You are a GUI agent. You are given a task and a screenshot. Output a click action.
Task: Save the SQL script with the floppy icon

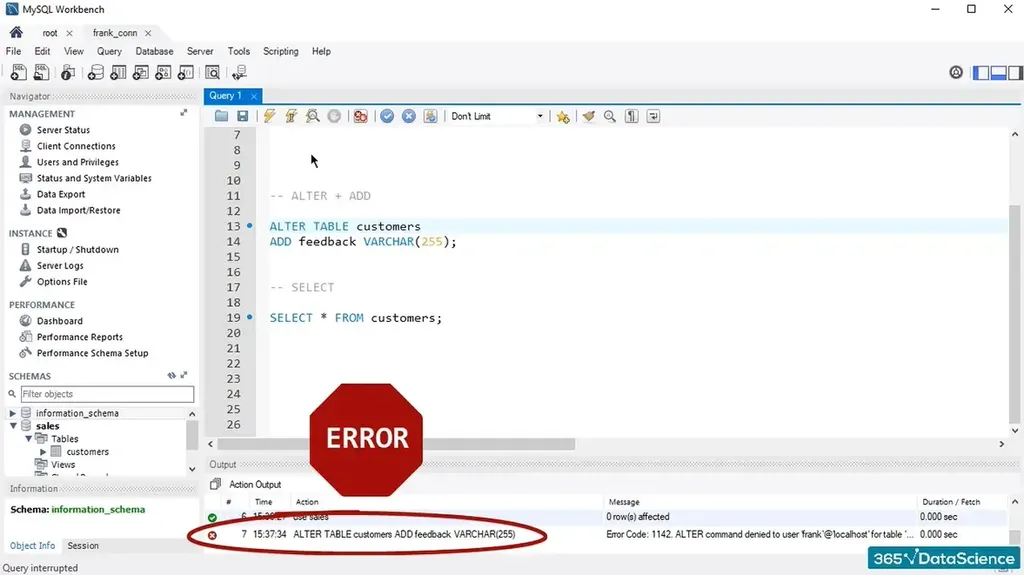(x=242, y=116)
